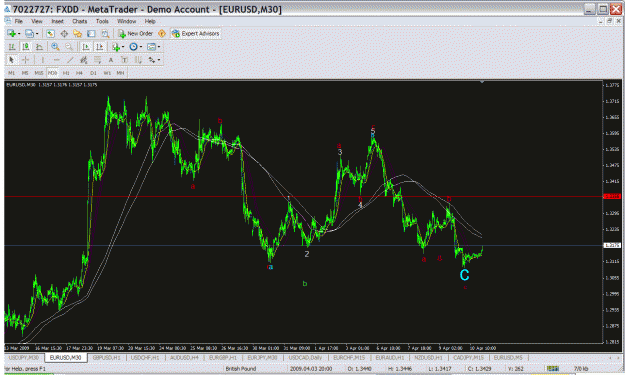
Task: Click the Templates icon
Action: click(151, 47)
